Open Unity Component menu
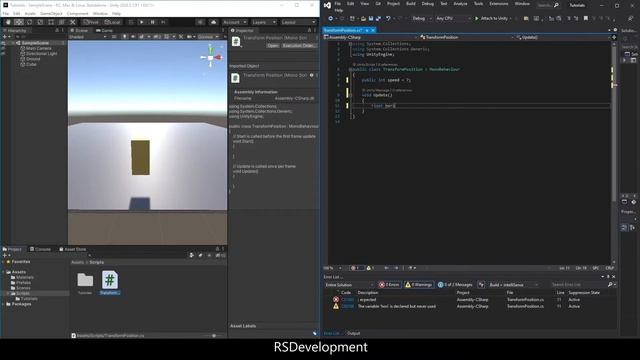Viewport: 640px width, 360px height. 78,13
